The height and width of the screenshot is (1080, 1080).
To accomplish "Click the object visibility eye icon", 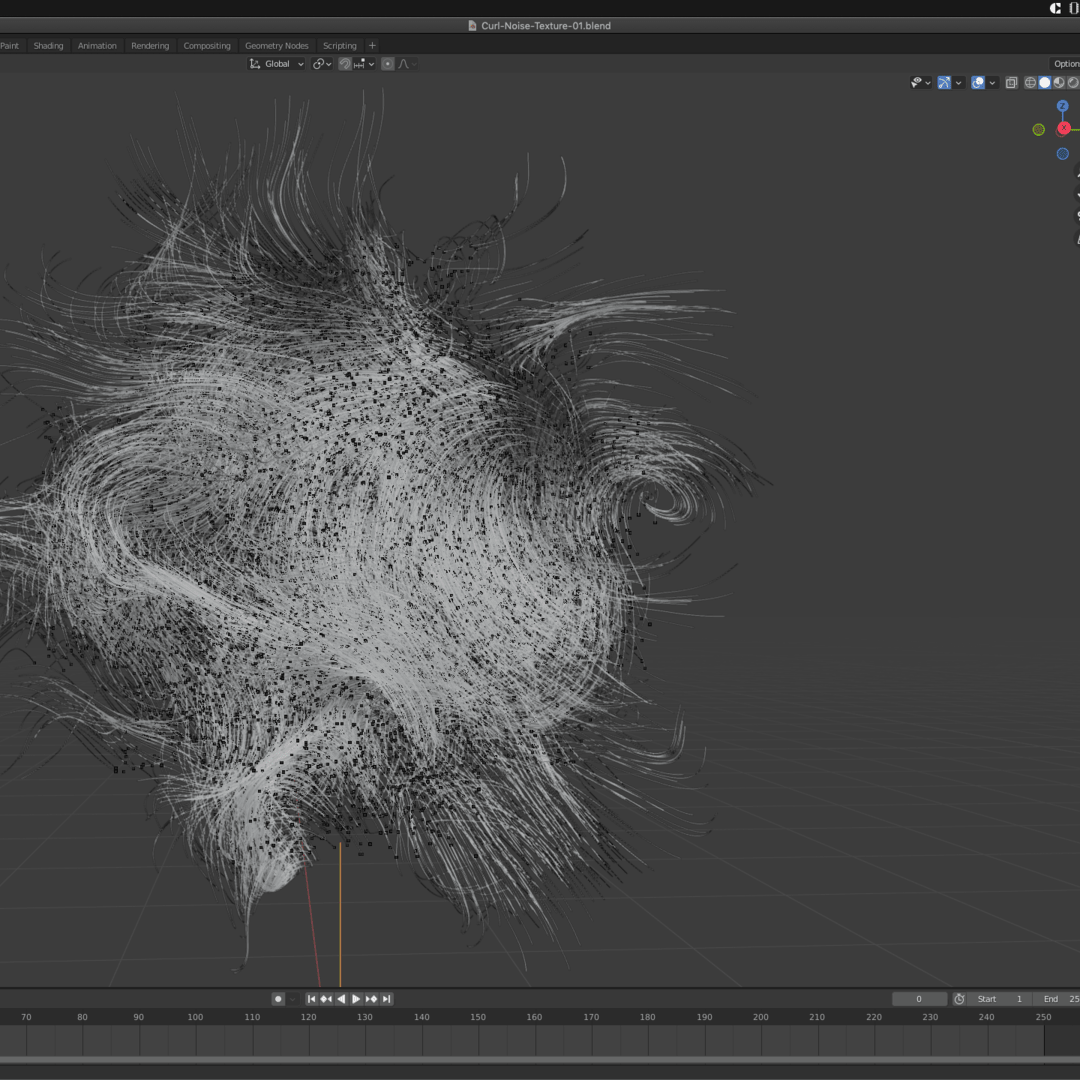I will click(916, 83).
